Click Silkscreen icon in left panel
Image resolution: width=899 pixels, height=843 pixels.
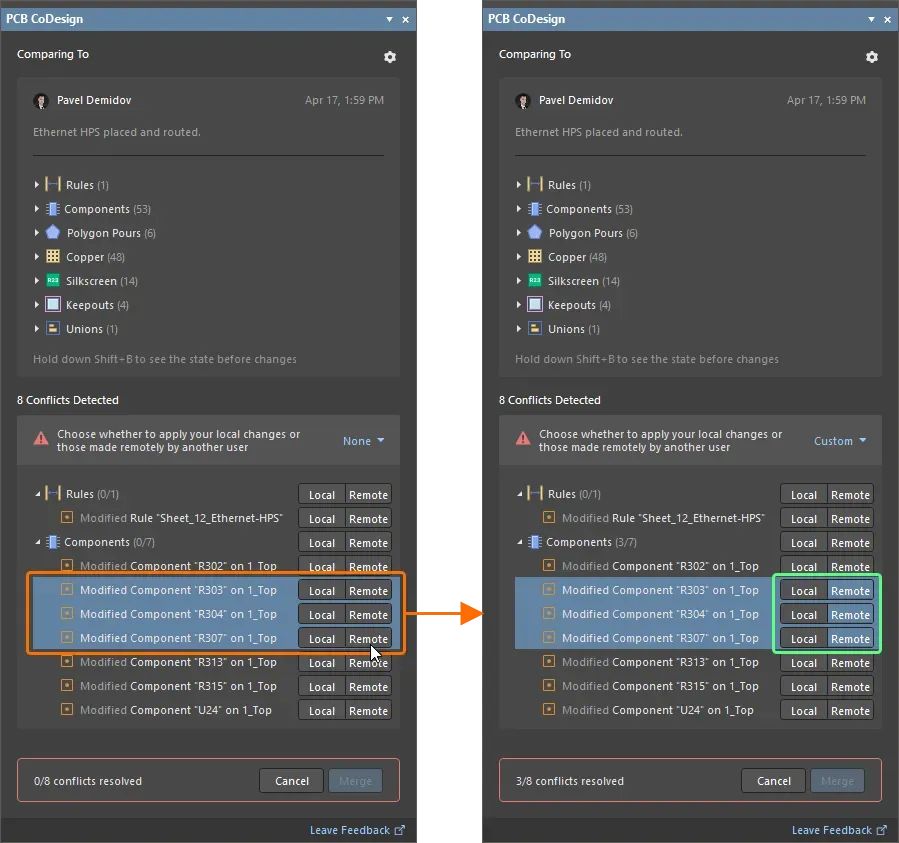(53, 280)
